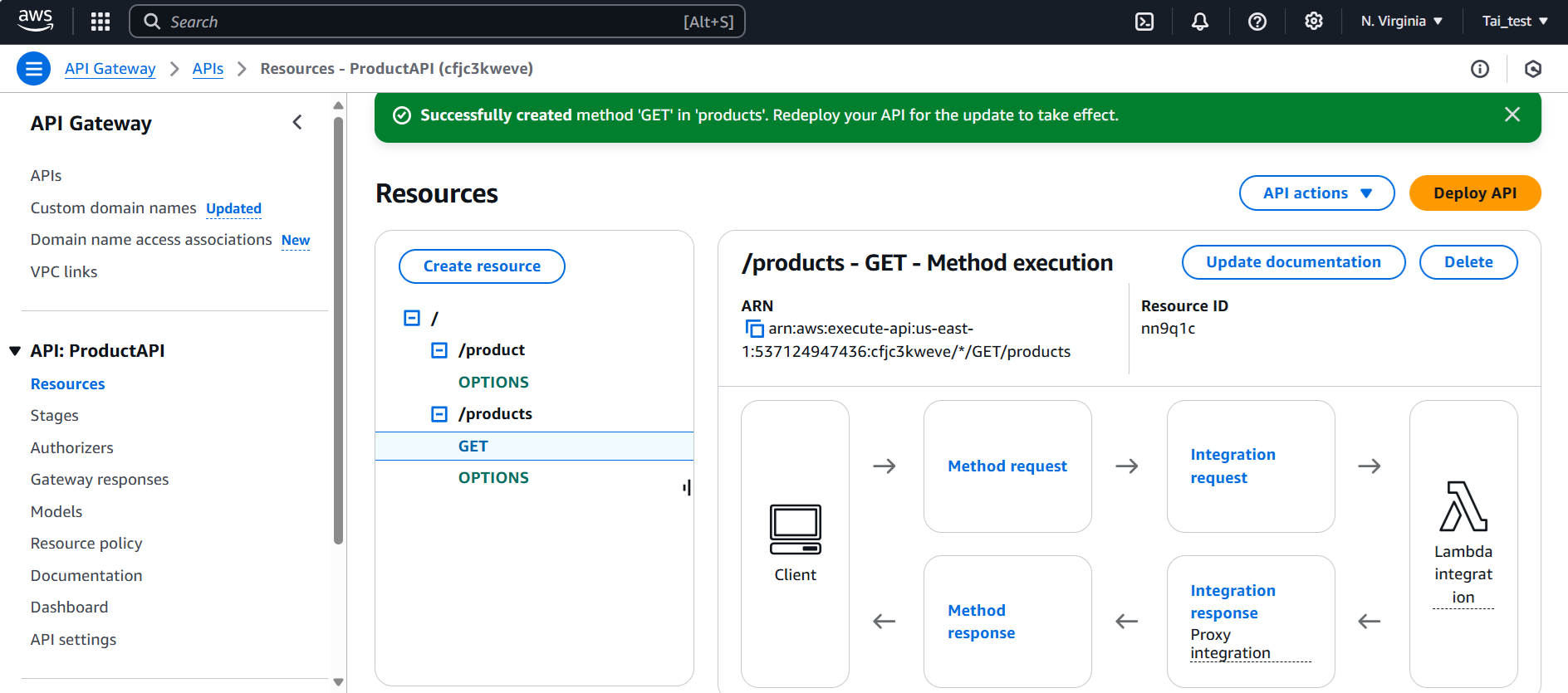Viewport: 1568px width, 693px height.
Task: Launch CloudShell from the top bar
Action: coord(1144,22)
